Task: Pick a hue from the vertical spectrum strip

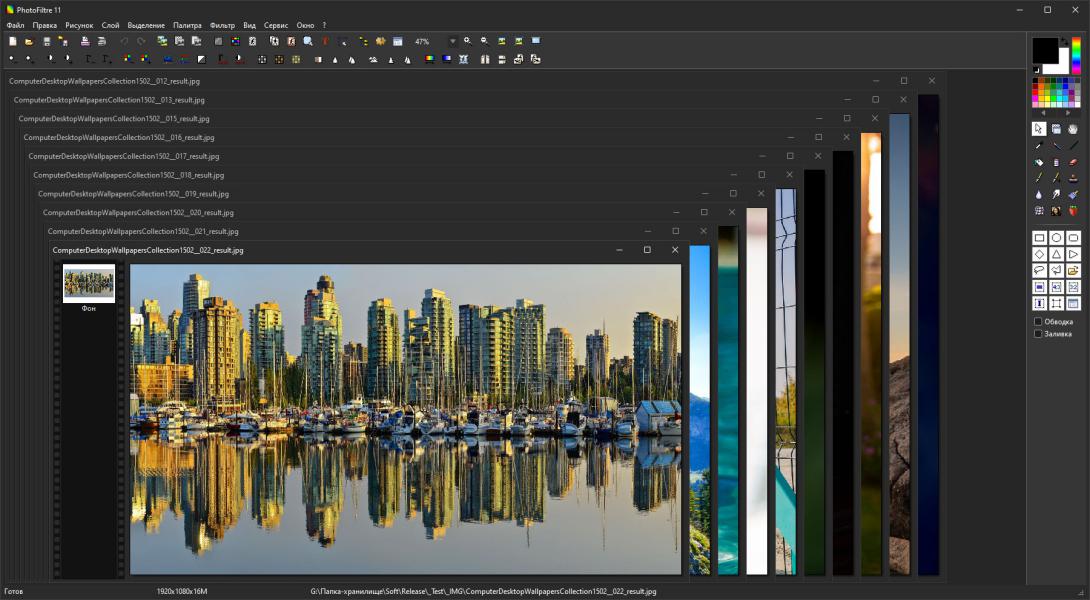Action: (x=1076, y=56)
